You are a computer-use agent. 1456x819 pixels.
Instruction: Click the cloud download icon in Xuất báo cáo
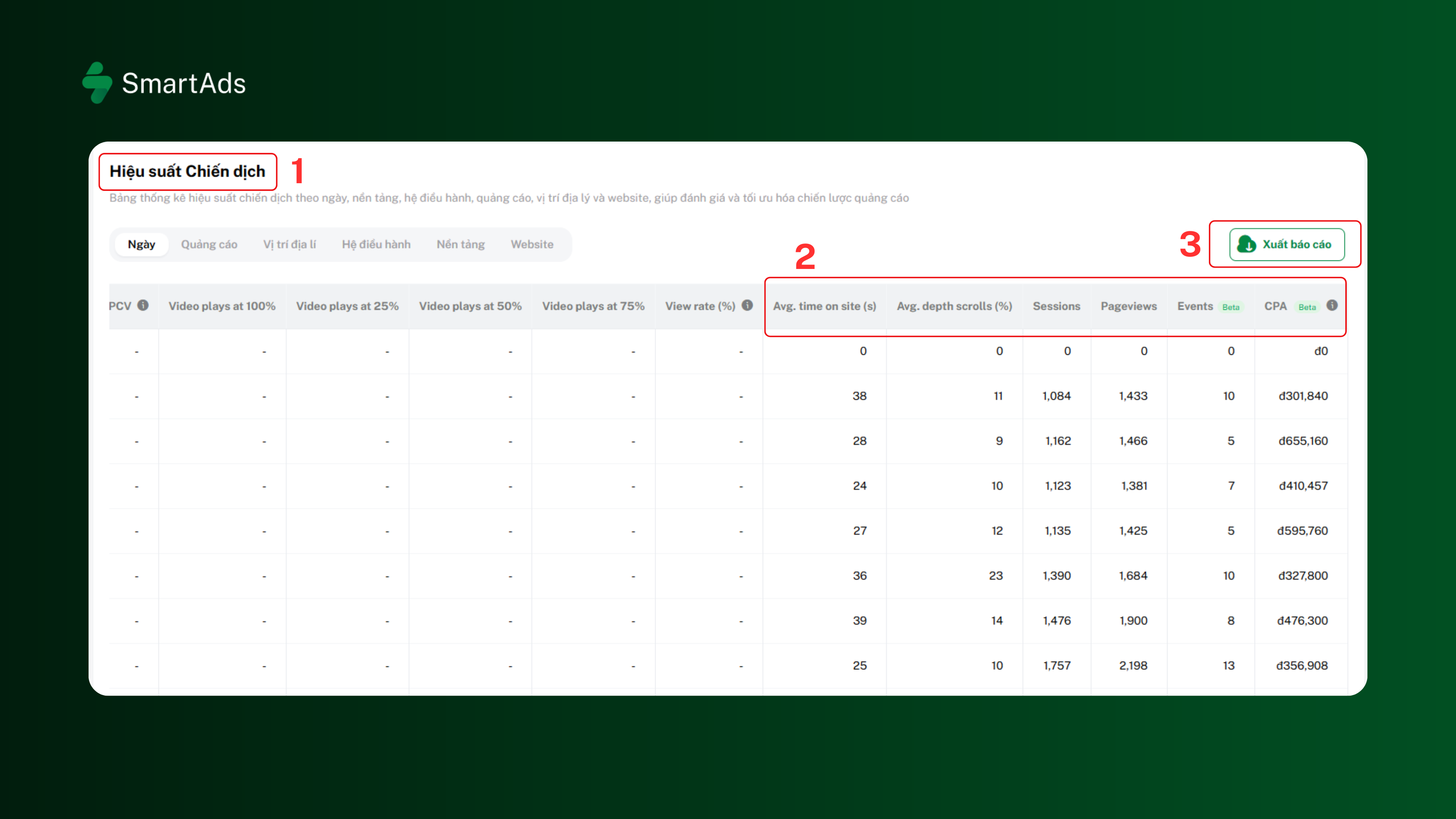pyautogui.click(x=1246, y=244)
